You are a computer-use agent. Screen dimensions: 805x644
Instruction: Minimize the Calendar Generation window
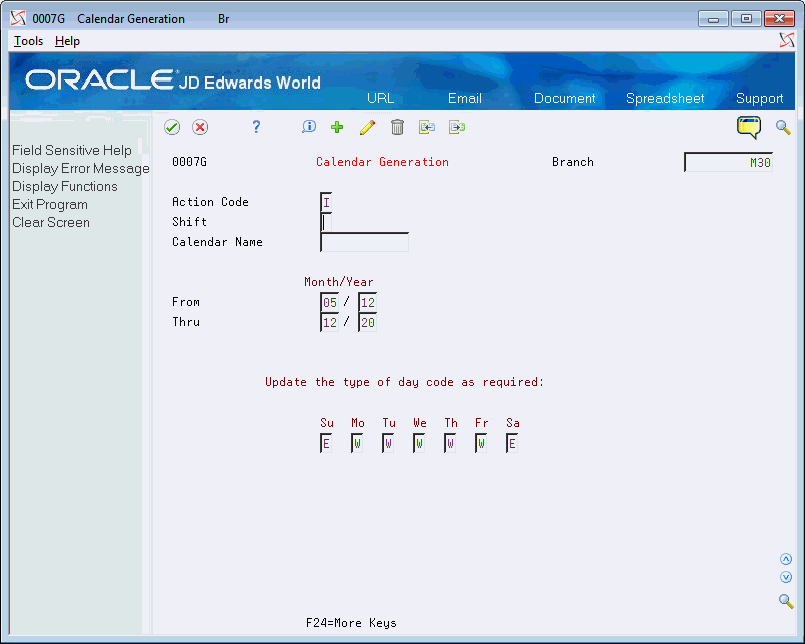tap(713, 19)
